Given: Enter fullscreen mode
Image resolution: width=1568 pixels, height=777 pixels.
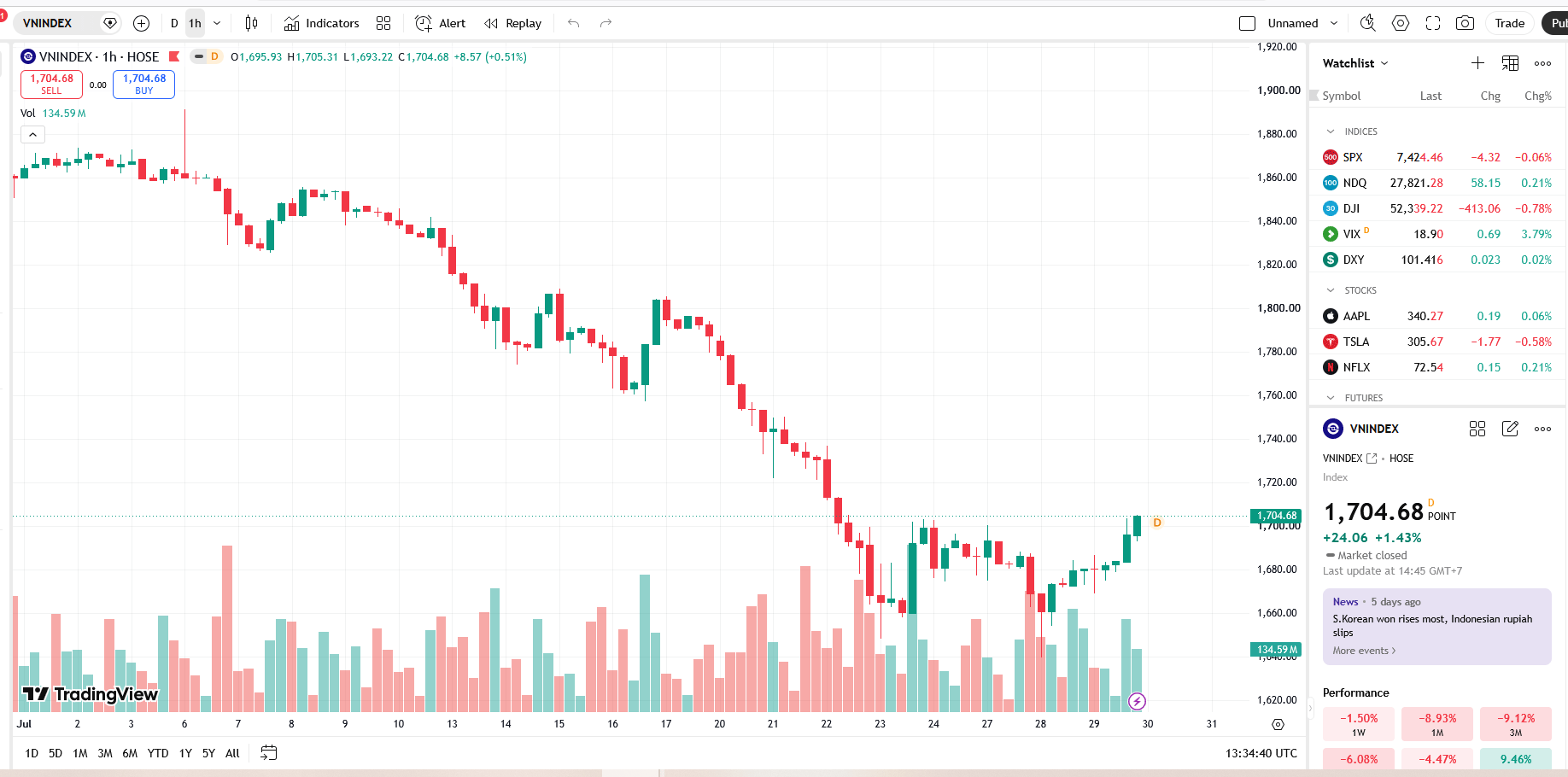Looking at the screenshot, I should coord(1433,23).
